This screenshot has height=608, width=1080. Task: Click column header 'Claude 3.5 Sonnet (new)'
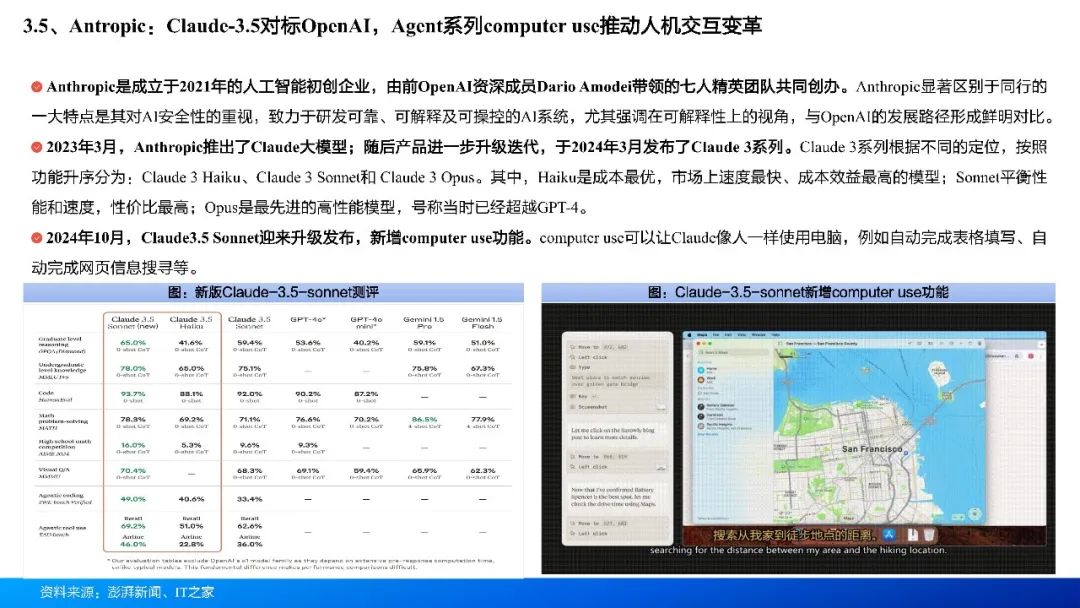(x=133, y=322)
